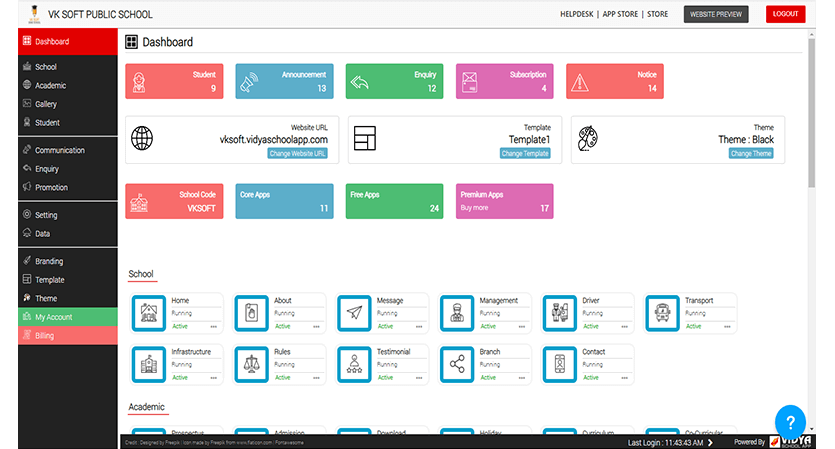Open Communication in the sidebar menu

click(x=68, y=150)
